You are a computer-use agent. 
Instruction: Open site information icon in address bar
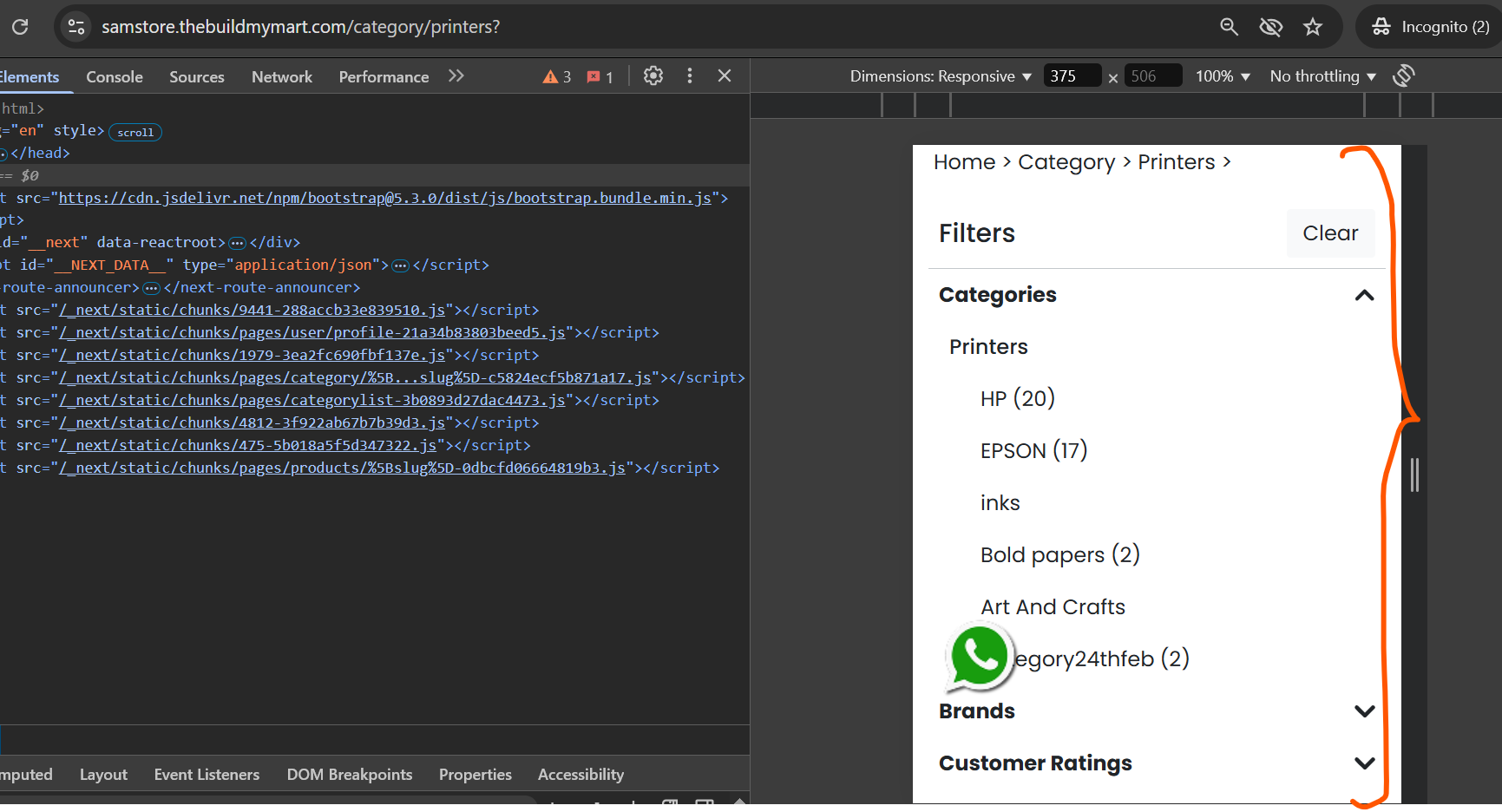(x=76, y=27)
